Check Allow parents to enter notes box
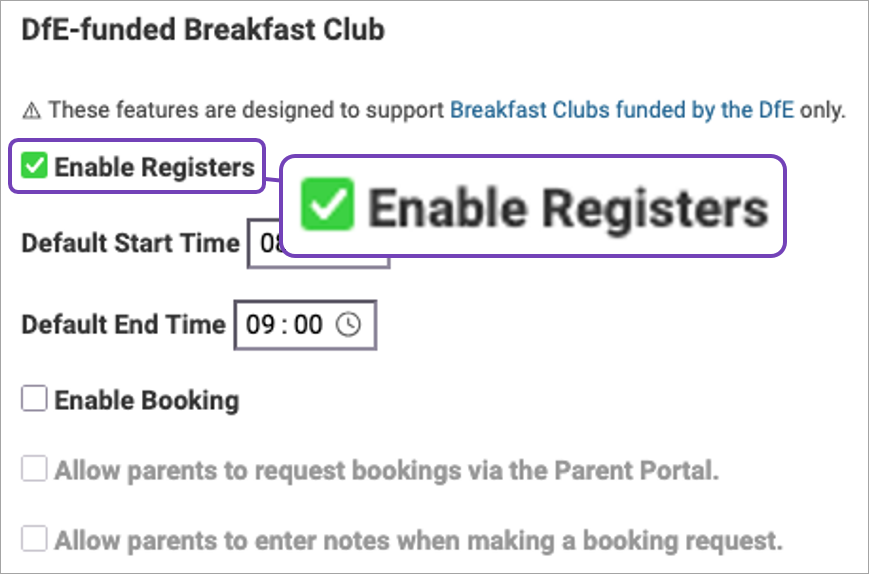The image size is (869, 574). 34,539
